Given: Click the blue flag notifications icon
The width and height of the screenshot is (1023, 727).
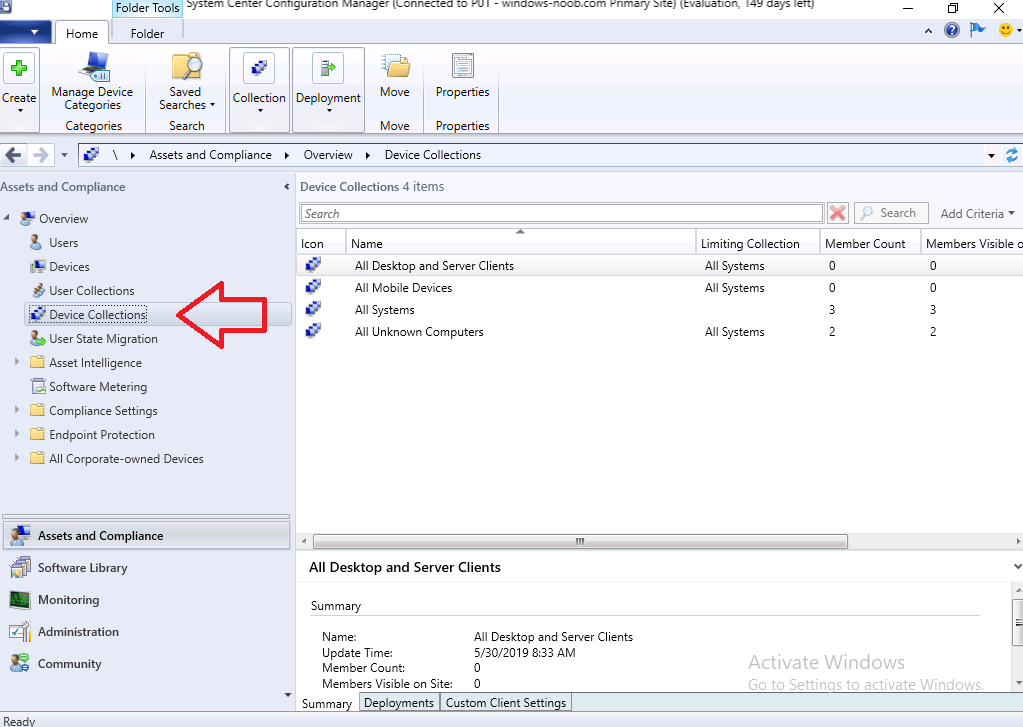Looking at the screenshot, I should 977,30.
